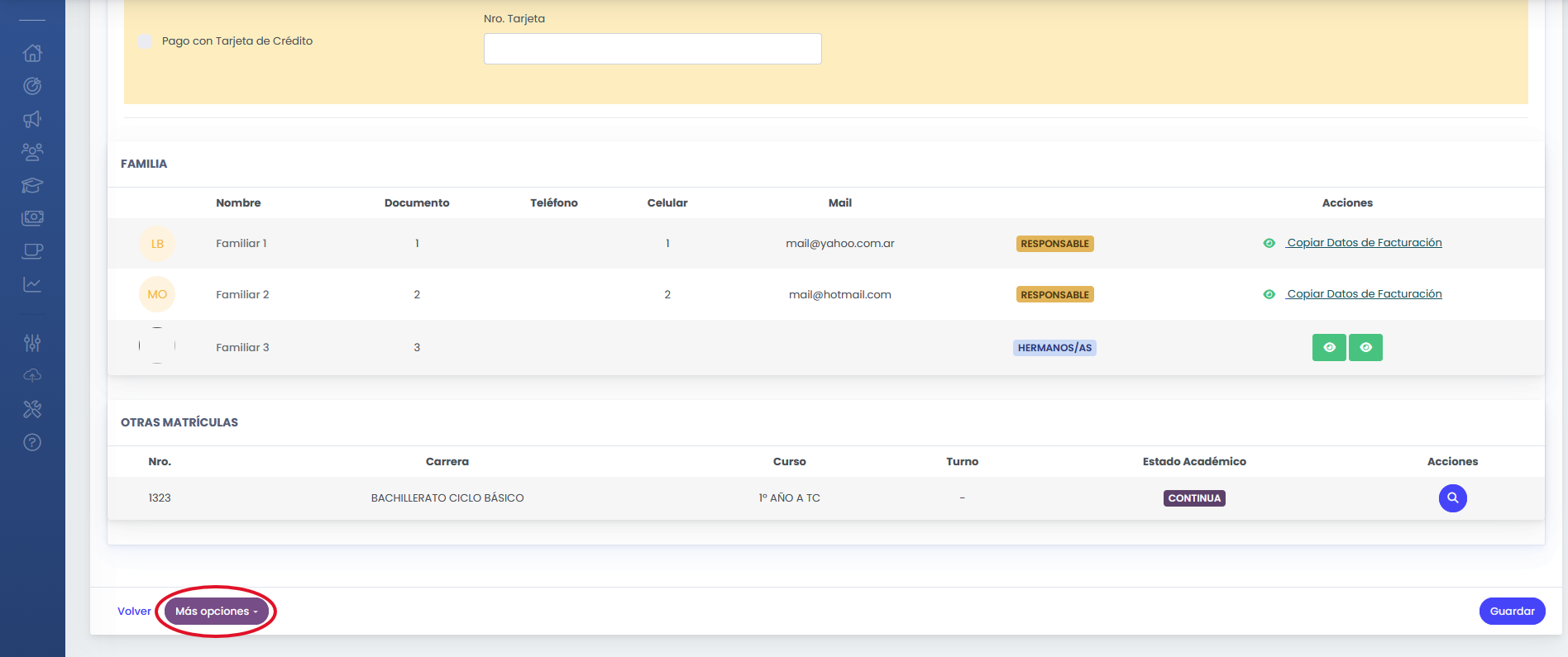Select the name Familiar 1
This screenshot has width=1568, height=657.
point(241,244)
